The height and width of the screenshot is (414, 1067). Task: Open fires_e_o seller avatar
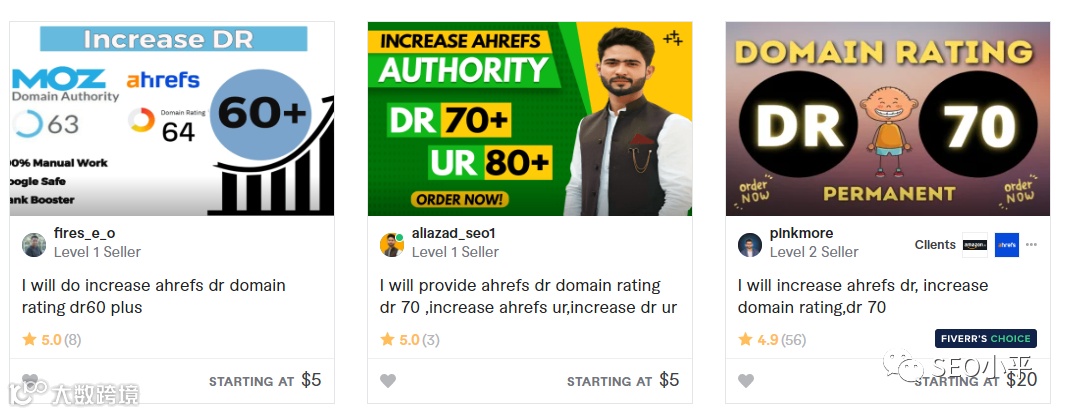pos(34,245)
